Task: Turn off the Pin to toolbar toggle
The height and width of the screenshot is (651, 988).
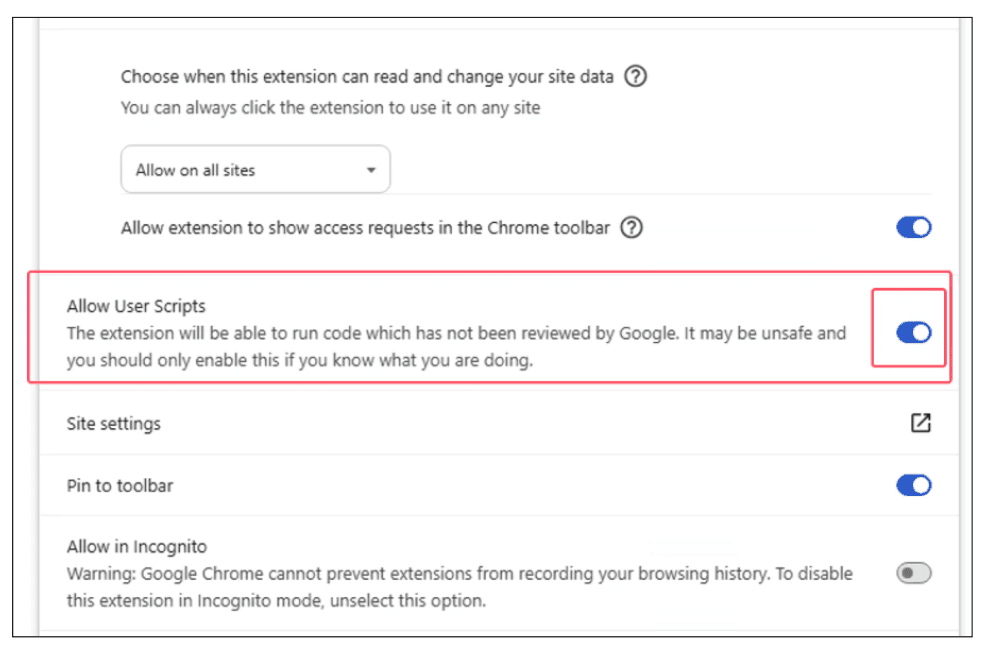Action: coord(912,485)
